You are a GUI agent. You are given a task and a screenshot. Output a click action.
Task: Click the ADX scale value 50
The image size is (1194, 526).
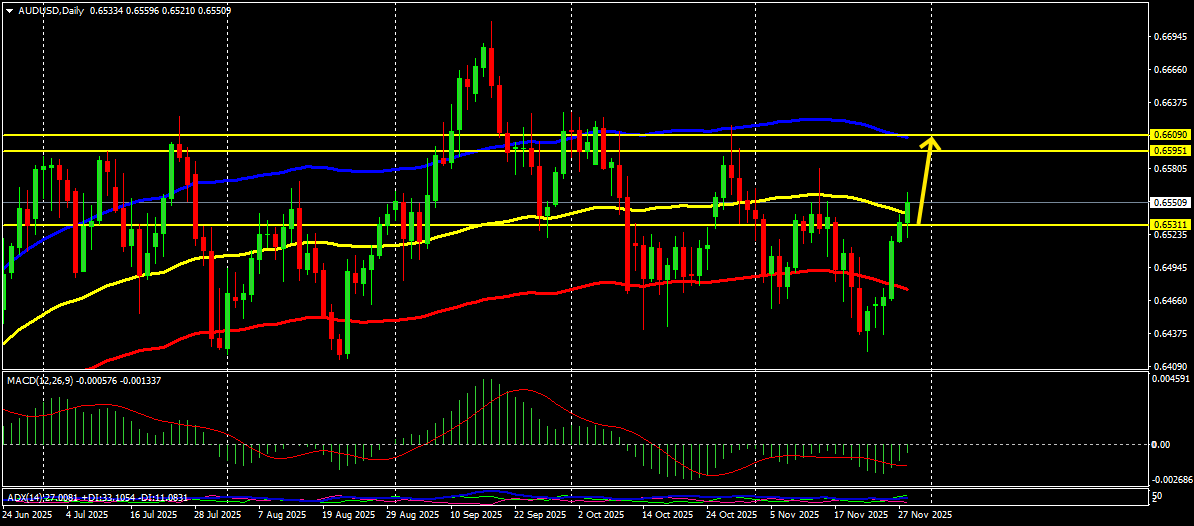click(1158, 497)
